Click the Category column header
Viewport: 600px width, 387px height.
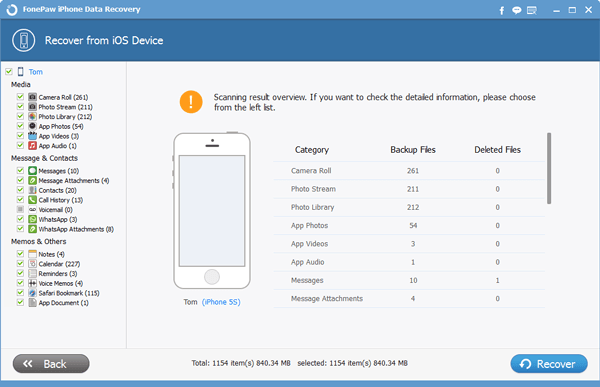click(311, 150)
